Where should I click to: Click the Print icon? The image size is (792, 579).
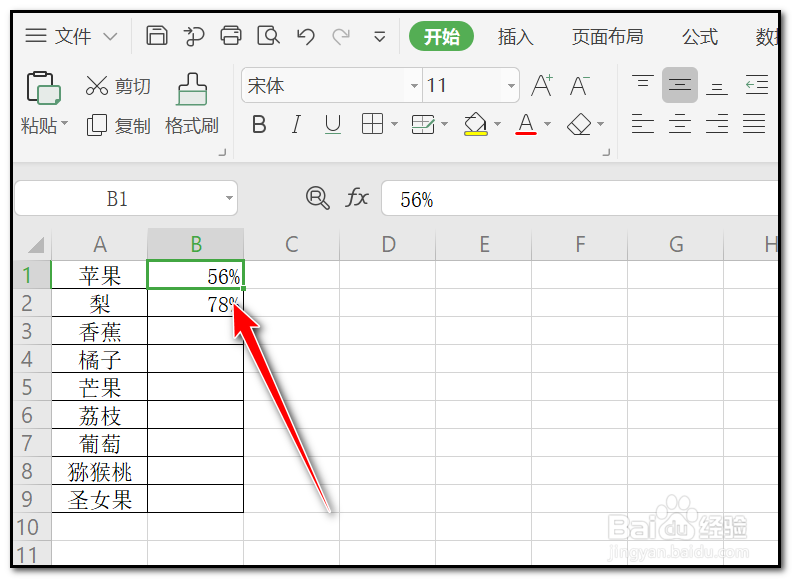click(x=231, y=36)
